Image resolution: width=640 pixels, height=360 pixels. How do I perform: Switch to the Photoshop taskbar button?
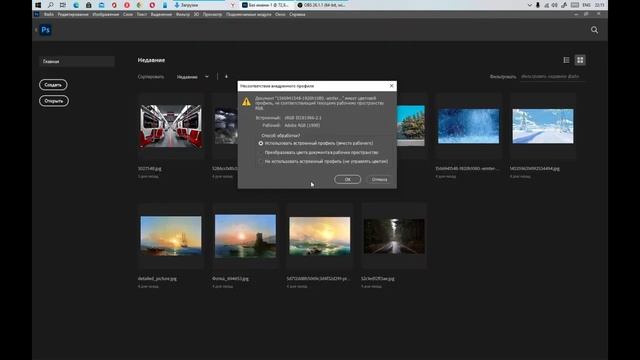click(267, 5)
